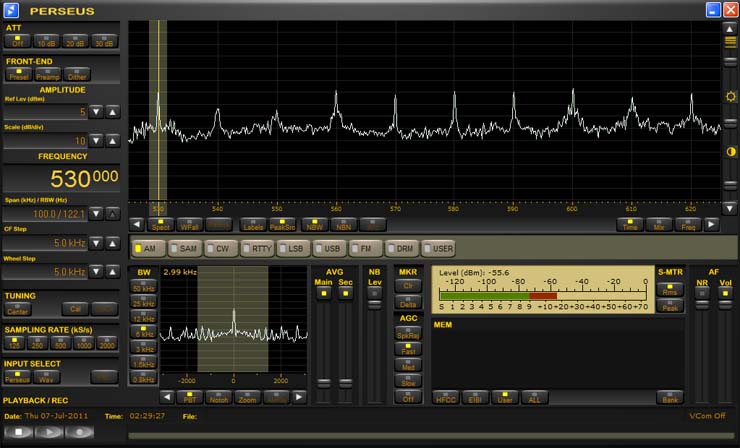Screen dimensions: 740x448
Task: Click left arrow next to Spect button
Action: coord(136,225)
